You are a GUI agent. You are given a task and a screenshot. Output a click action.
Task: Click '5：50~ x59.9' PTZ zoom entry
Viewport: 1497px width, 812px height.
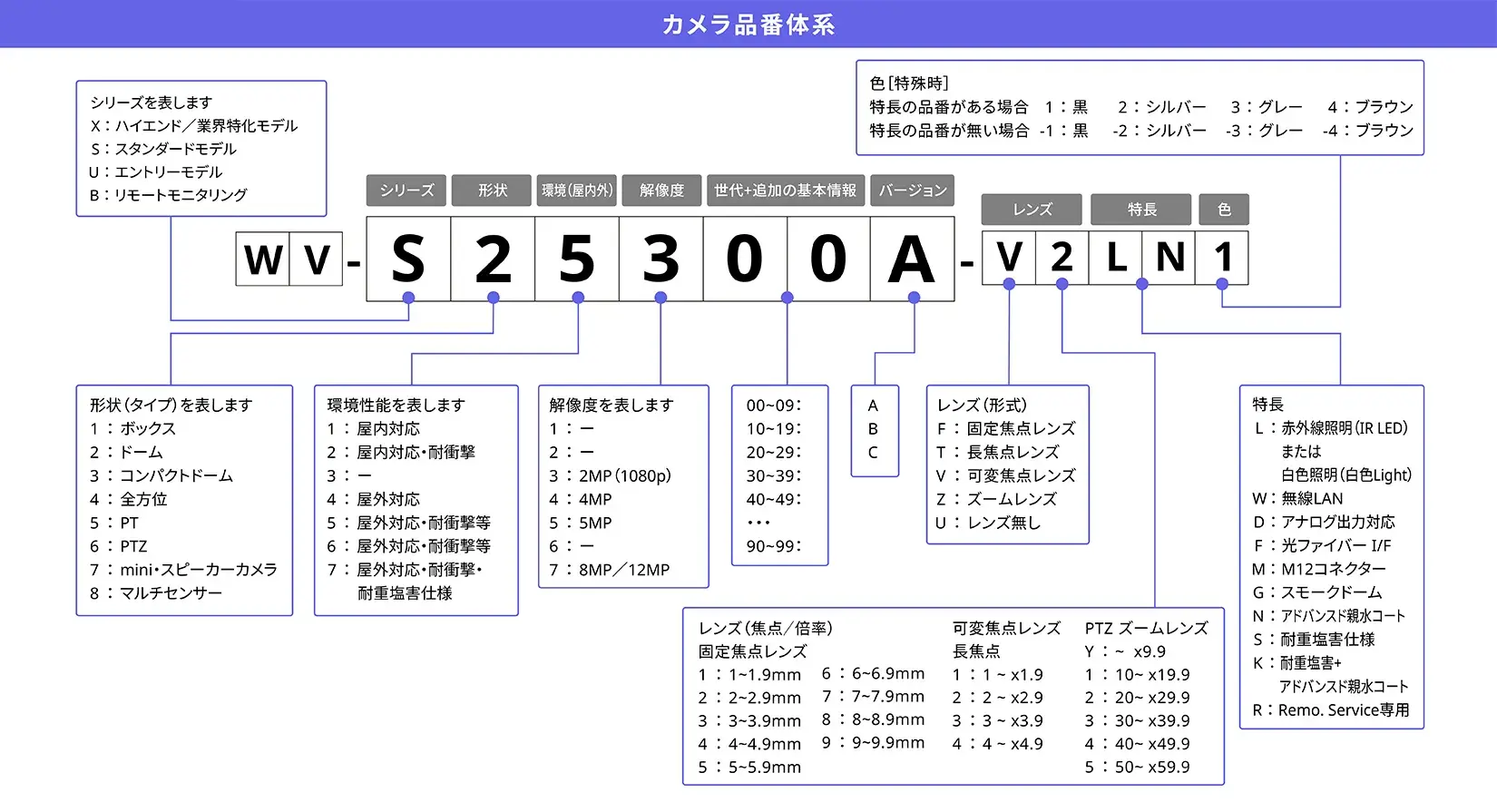(1137, 768)
